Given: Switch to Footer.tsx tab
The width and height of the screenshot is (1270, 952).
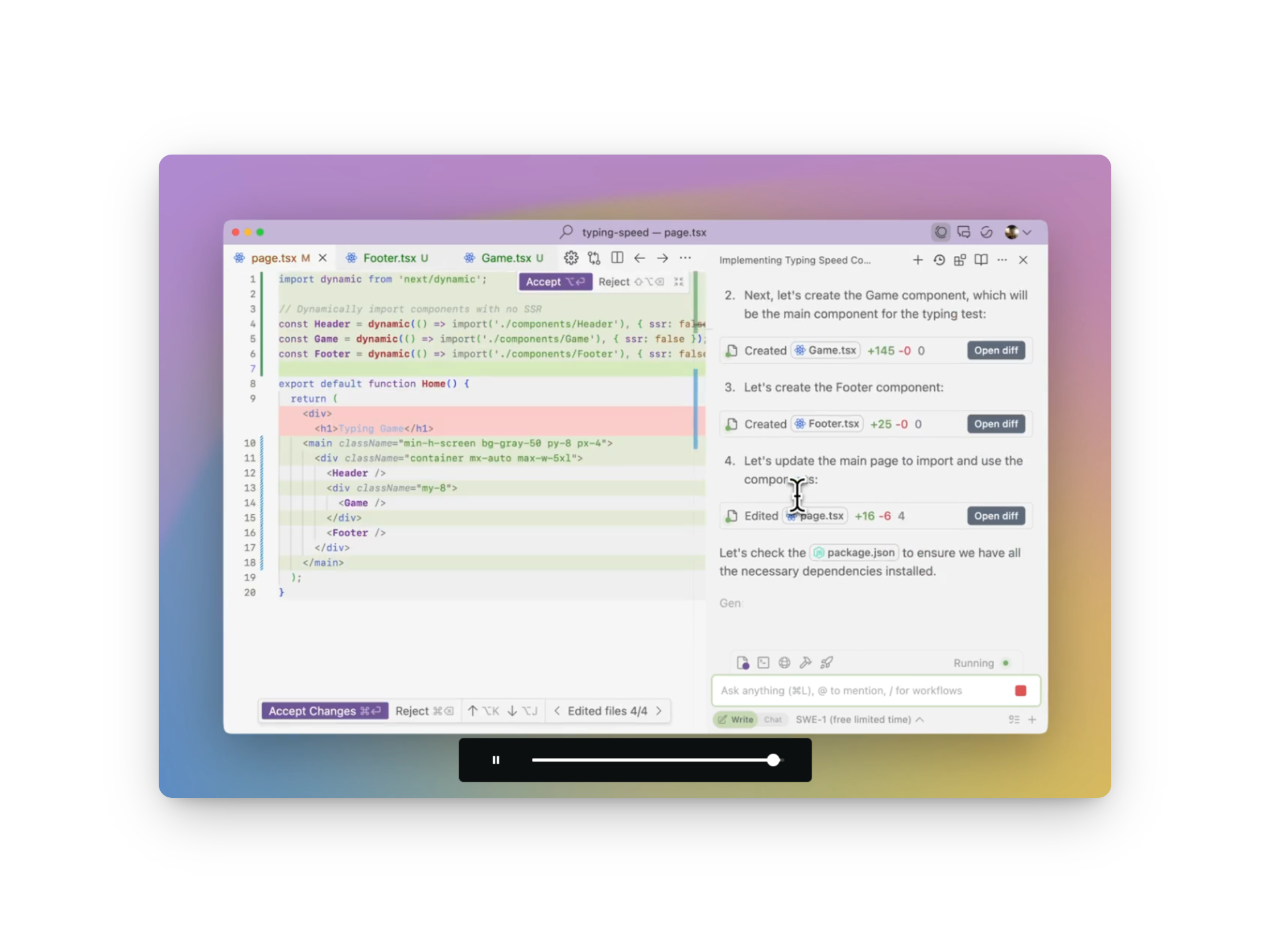Looking at the screenshot, I should (389, 258).
